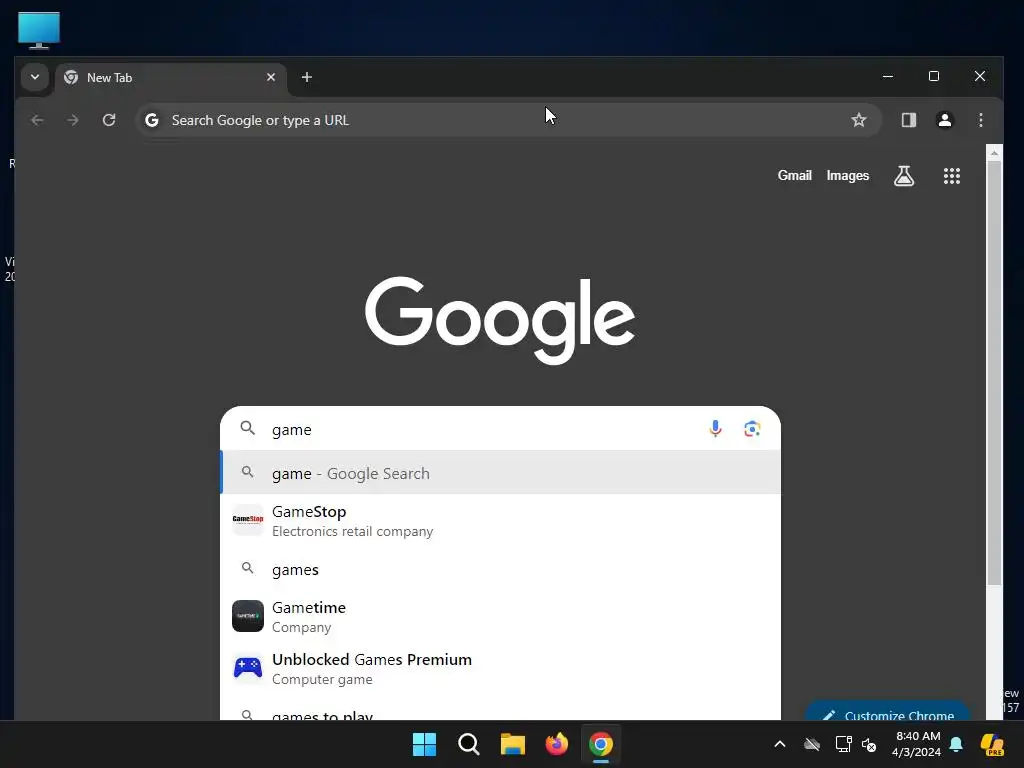Open the Chrome side panel

click(x=908, y=120)
